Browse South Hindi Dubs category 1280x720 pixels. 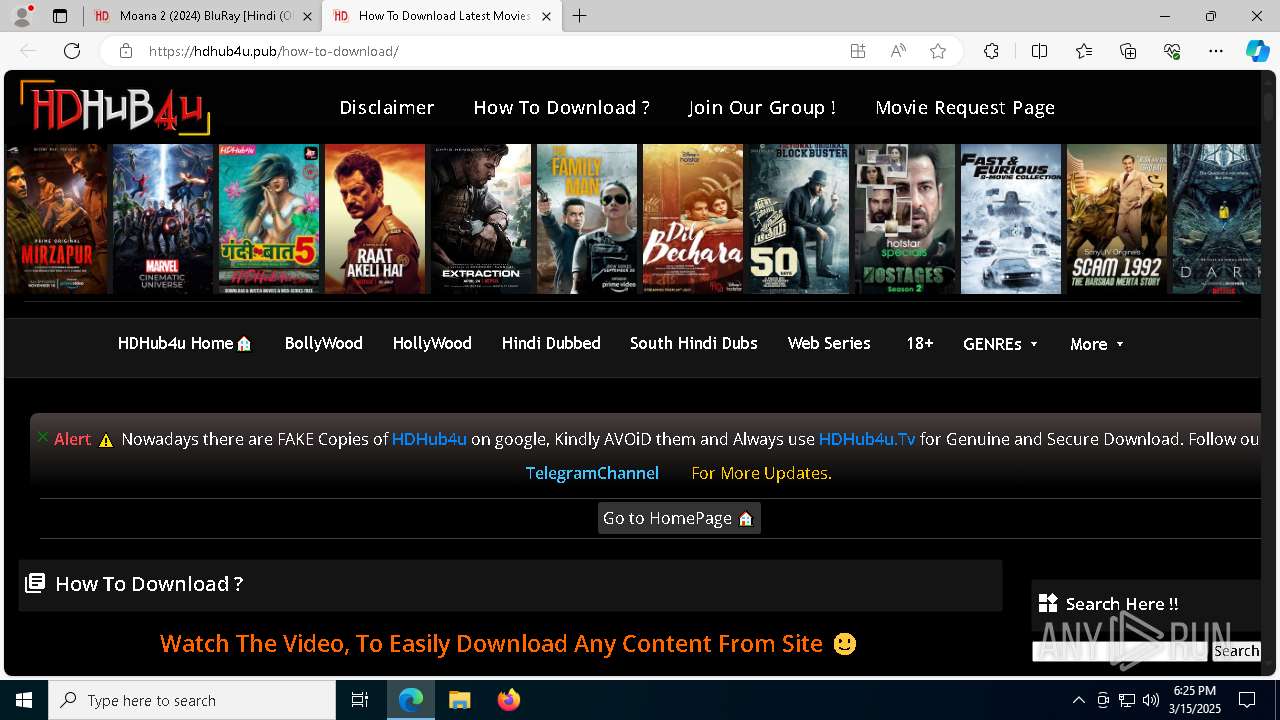click(x=694, y=343)
